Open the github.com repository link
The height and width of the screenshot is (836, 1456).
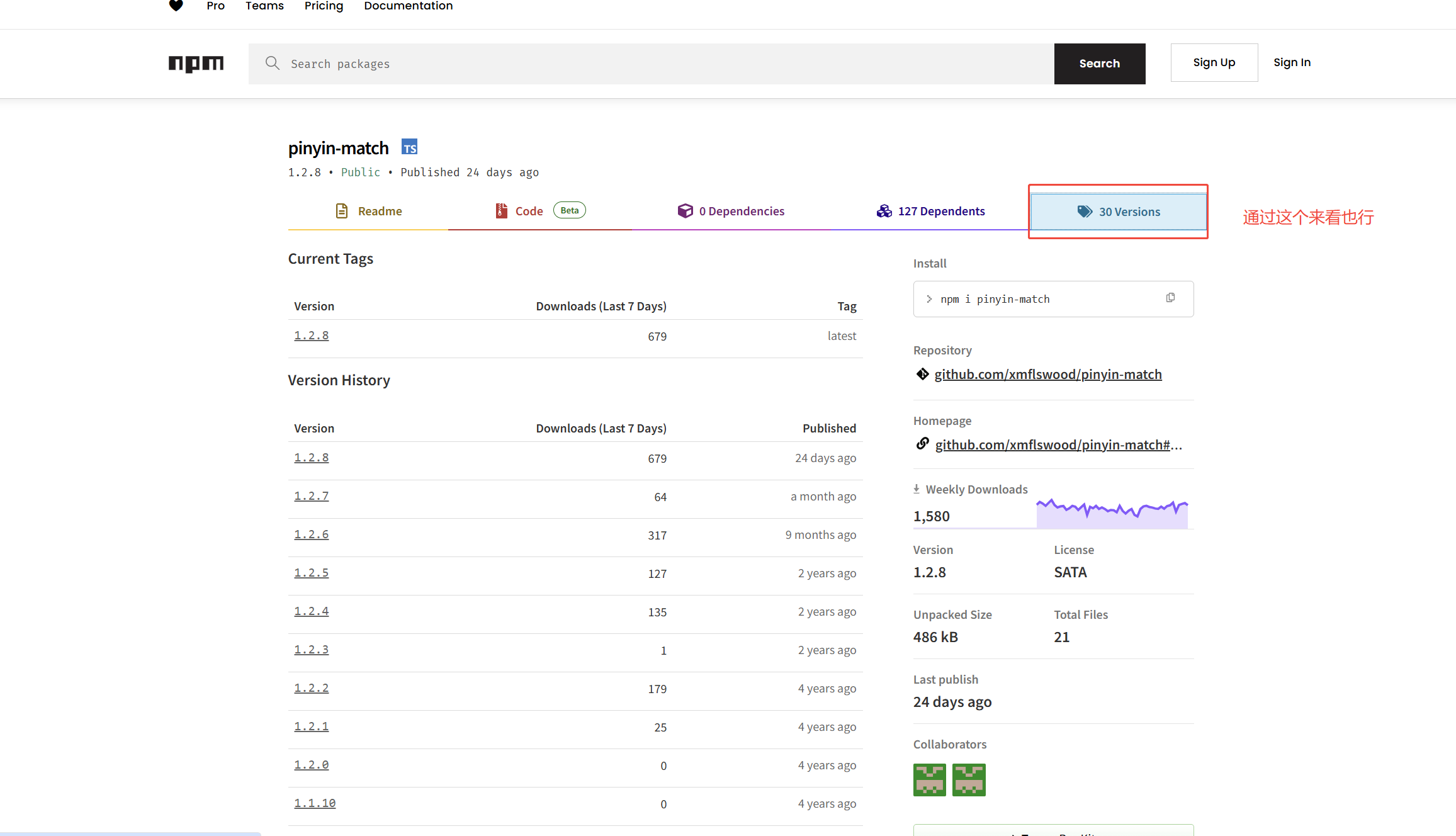tap(1047, 375)
